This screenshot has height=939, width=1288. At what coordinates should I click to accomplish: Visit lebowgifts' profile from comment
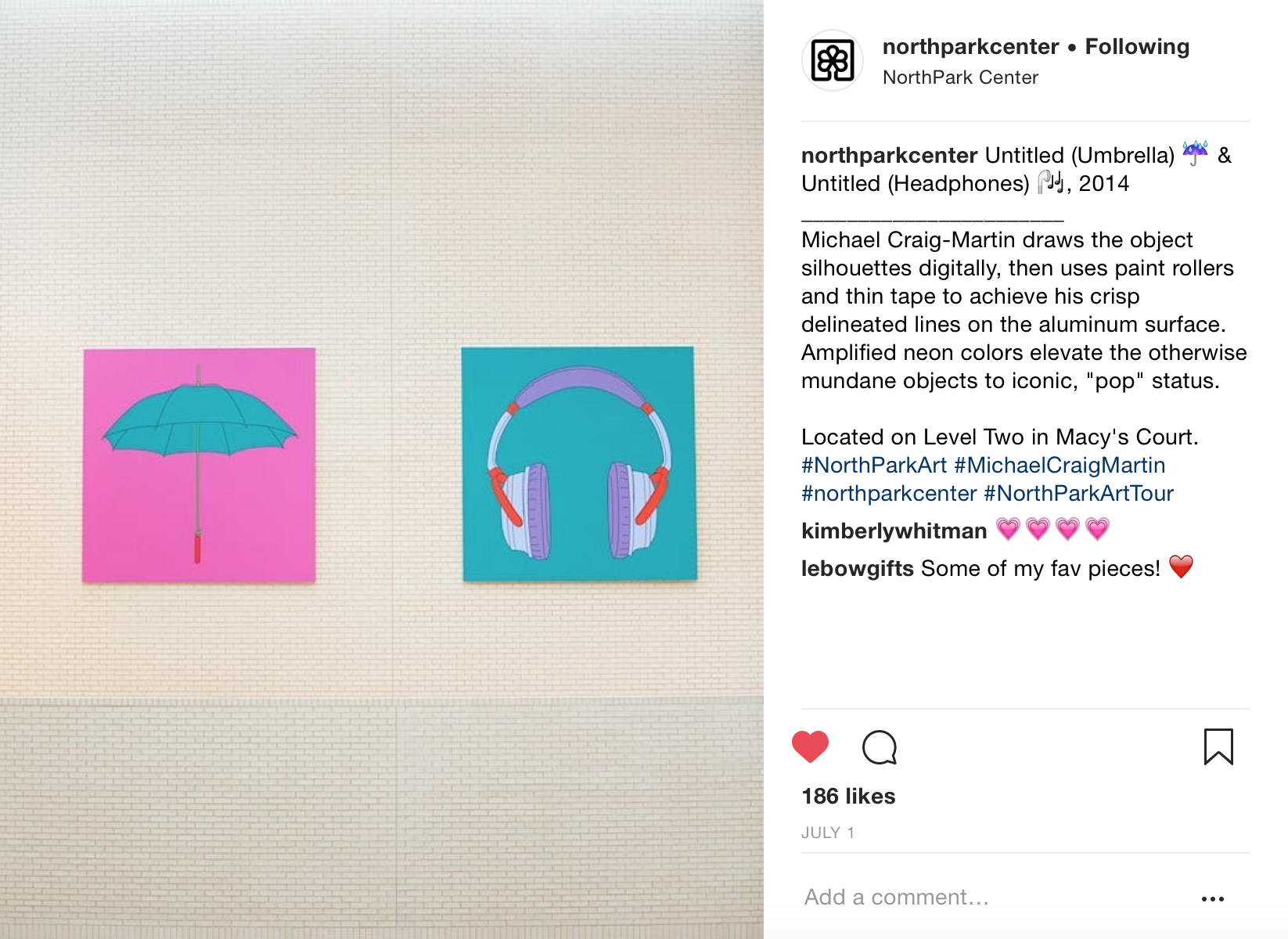click(858, 569)
